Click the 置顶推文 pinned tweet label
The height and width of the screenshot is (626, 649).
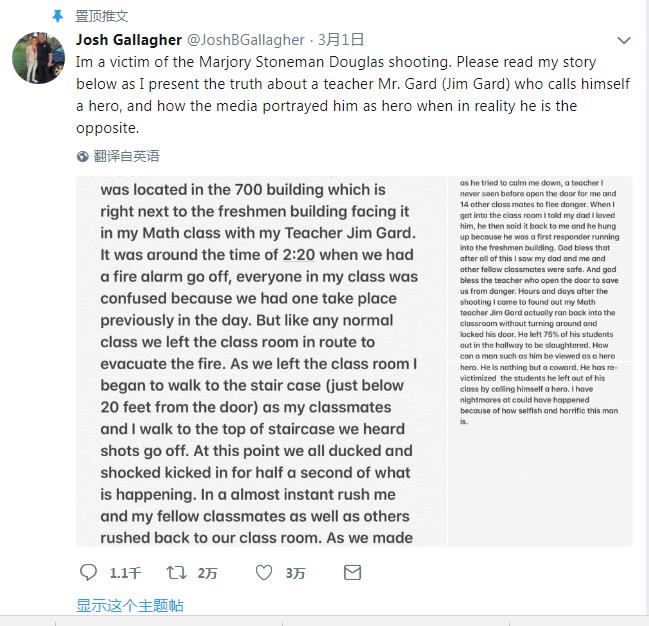pyautogui.click(x=102, y=16)
